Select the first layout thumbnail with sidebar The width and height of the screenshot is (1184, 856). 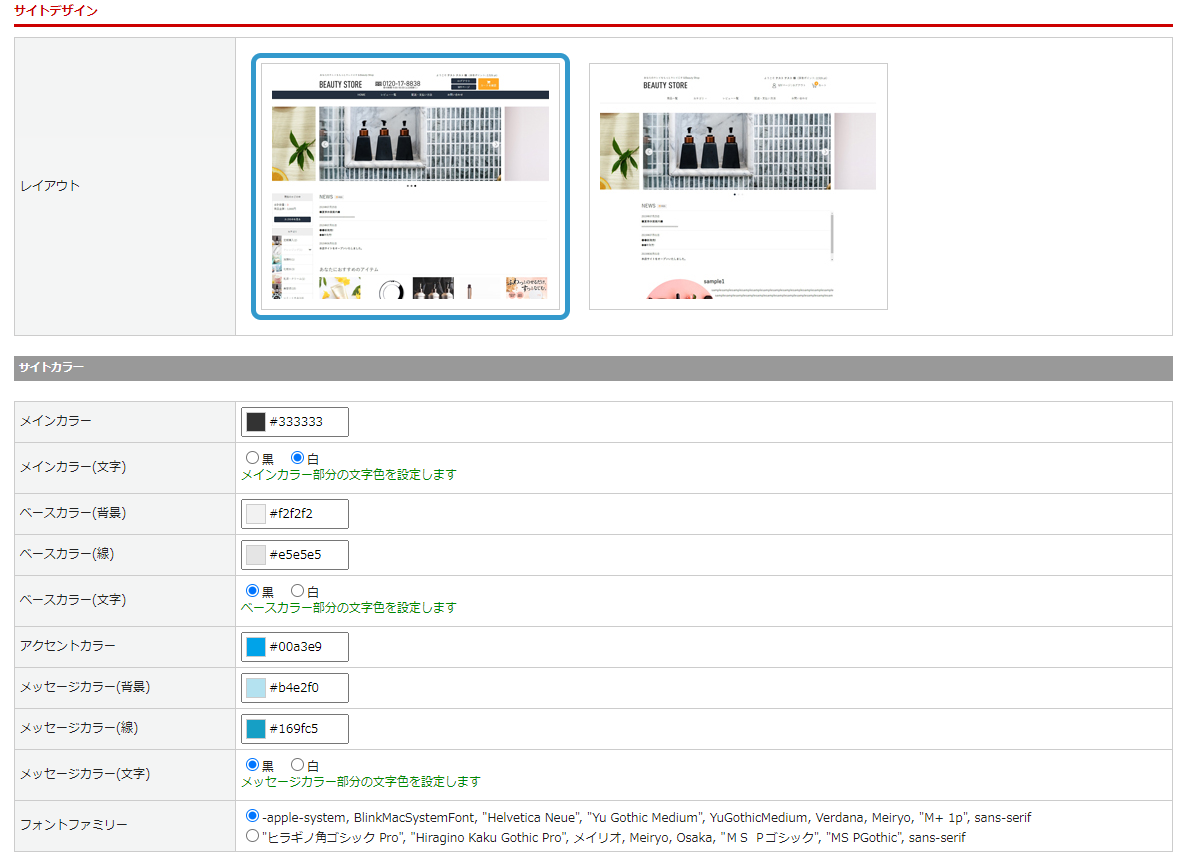coord(410,186)
